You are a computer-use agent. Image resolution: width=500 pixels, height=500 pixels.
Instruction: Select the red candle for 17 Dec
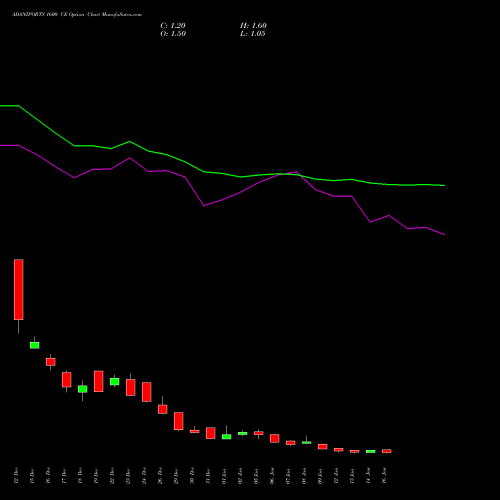coord(67,380)
